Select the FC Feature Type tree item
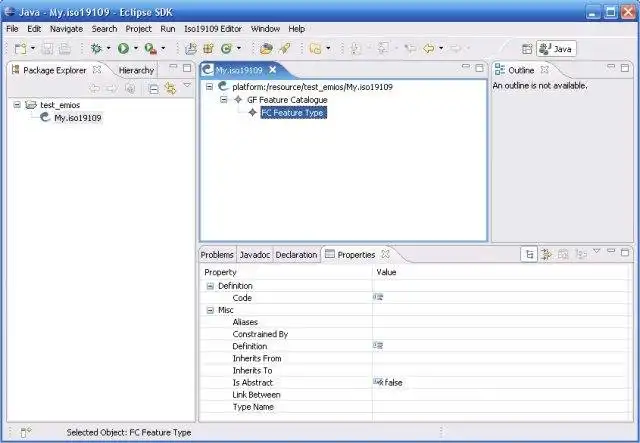 pos(293,113)
